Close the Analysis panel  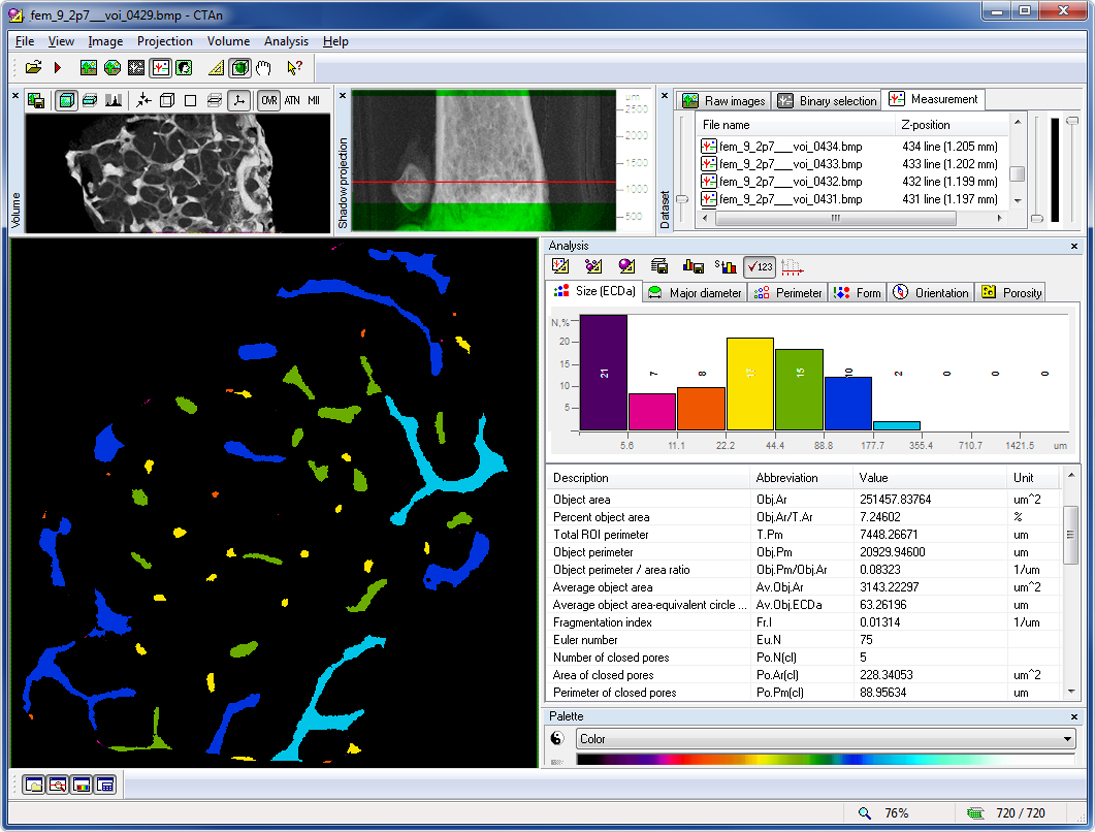pos(1074,246)
